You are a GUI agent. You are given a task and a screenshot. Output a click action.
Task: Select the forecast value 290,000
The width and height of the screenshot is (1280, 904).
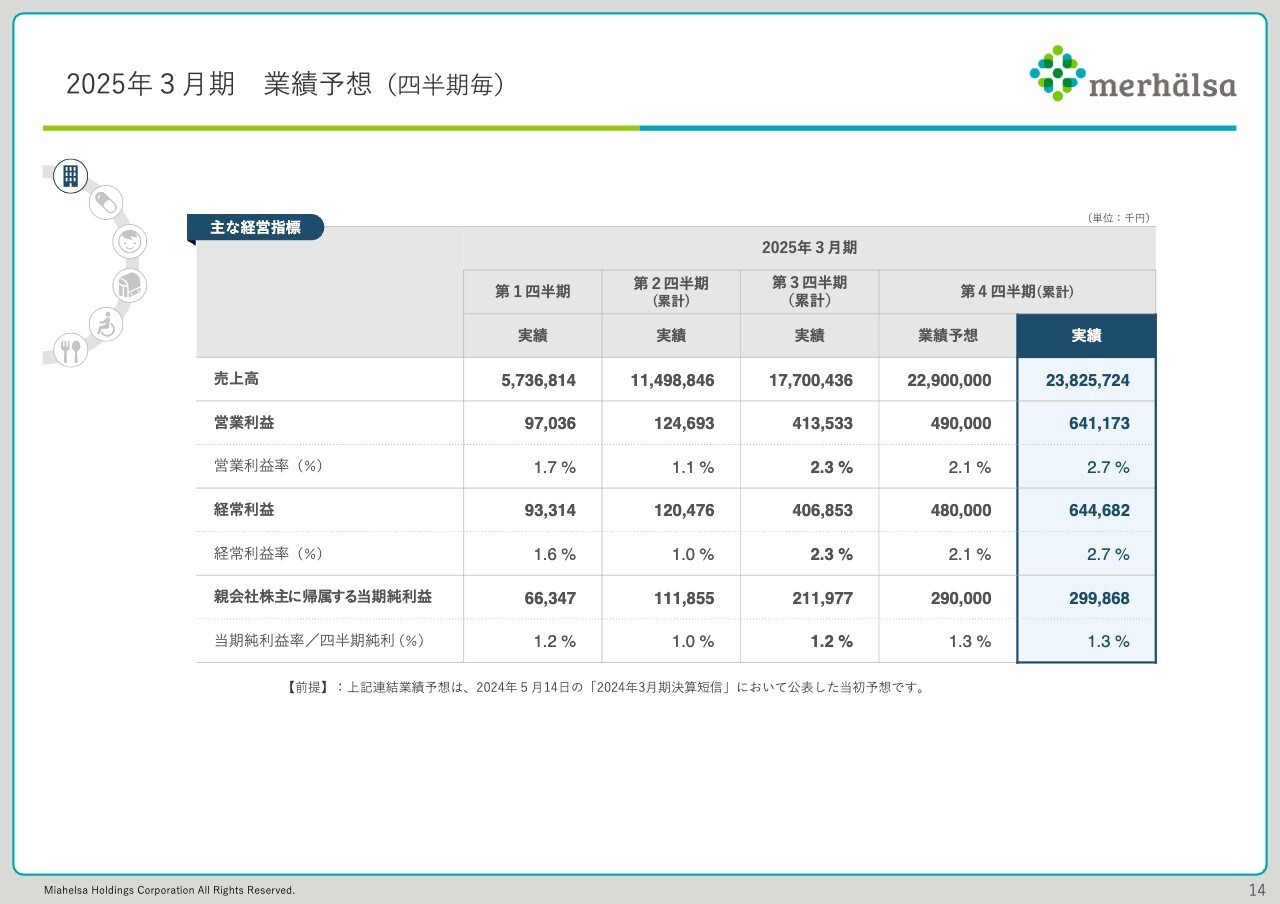point(961,599)
